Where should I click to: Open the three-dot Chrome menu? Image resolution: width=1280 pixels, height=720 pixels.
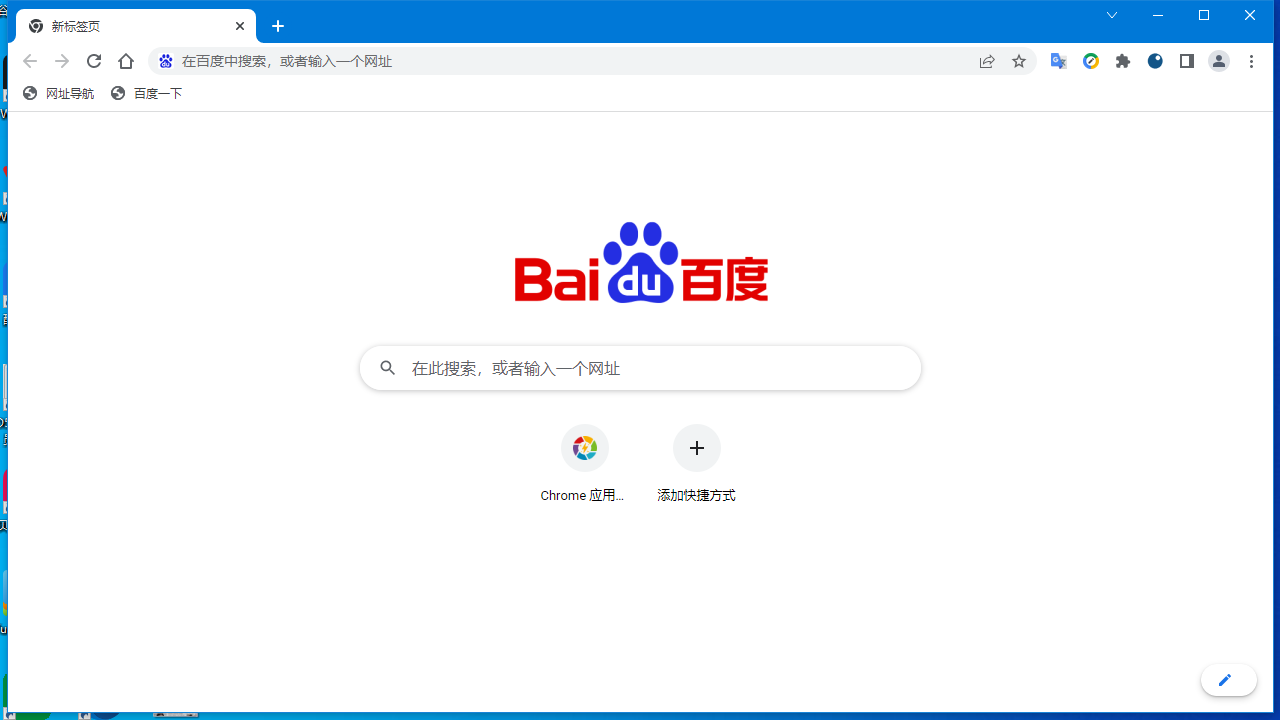click(x=1252, y=61)
